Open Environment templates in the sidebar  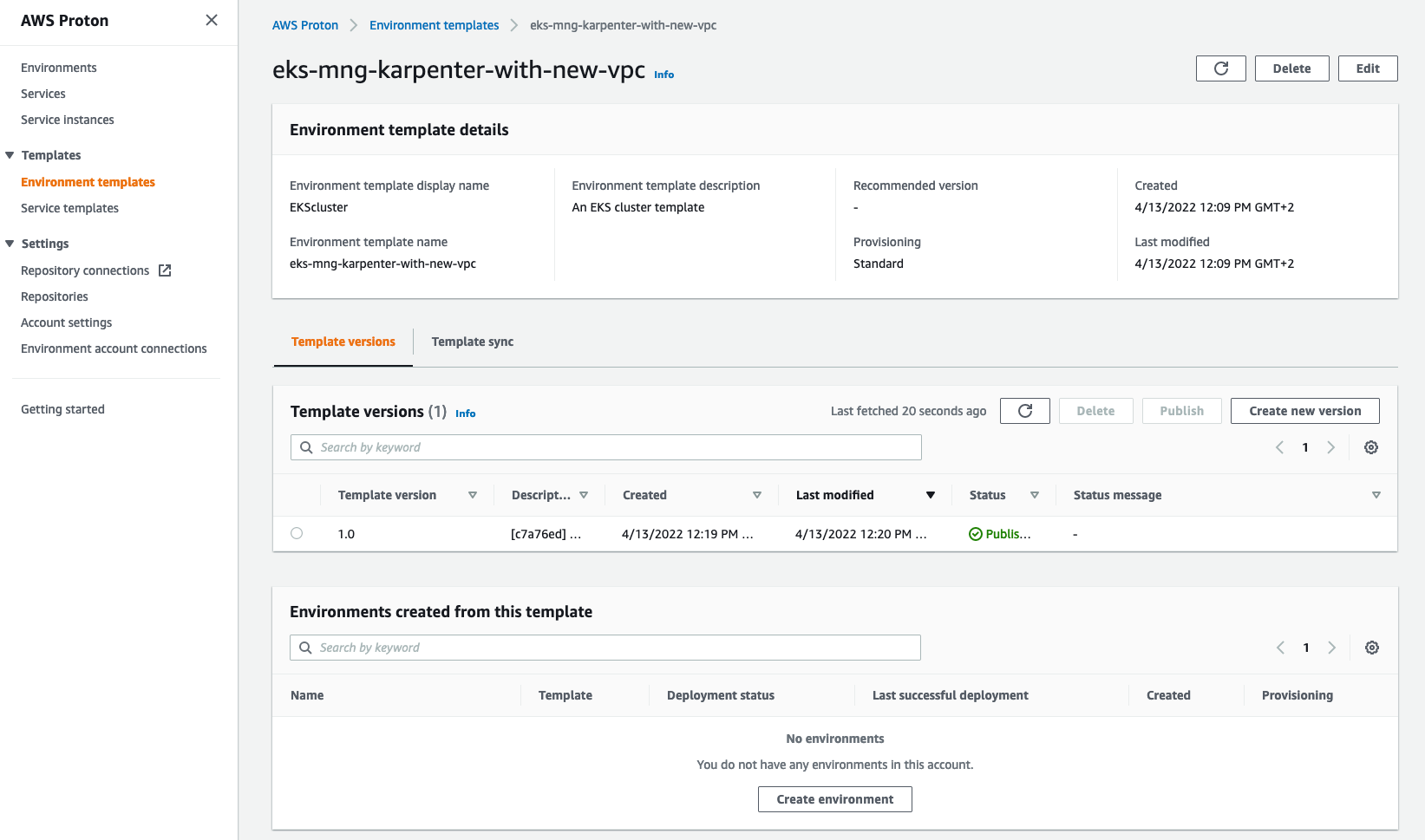tap(88, 182)
